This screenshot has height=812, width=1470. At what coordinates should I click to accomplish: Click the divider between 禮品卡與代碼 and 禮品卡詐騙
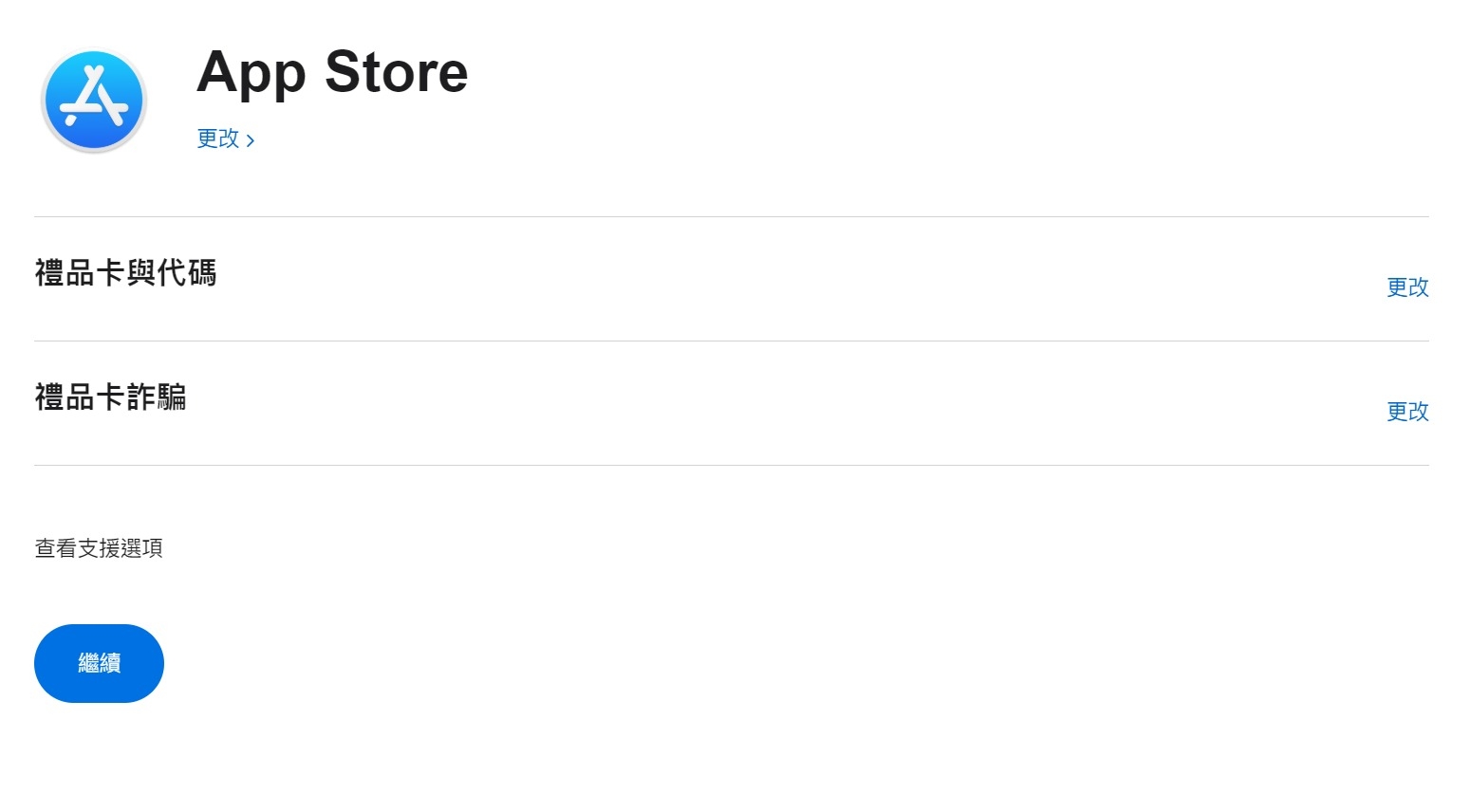click(731, 341)
